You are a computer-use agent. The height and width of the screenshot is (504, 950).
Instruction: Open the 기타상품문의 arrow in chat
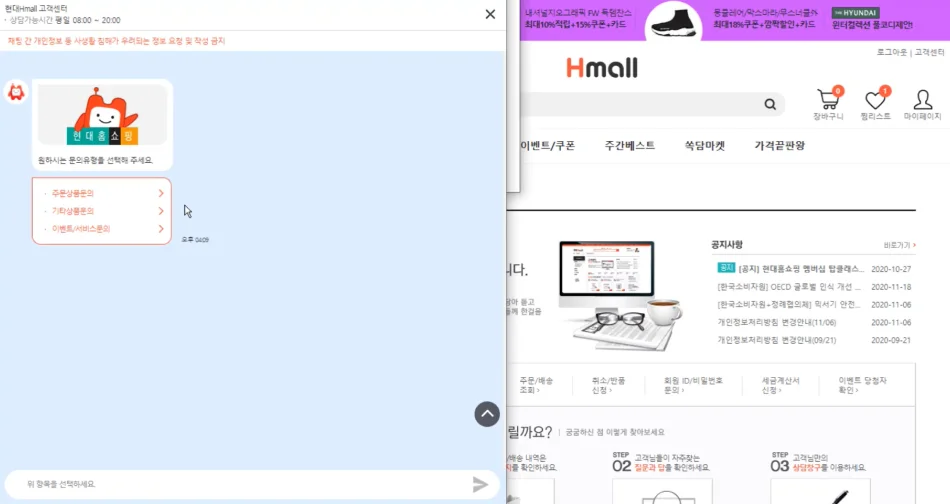tap(161, 211)
